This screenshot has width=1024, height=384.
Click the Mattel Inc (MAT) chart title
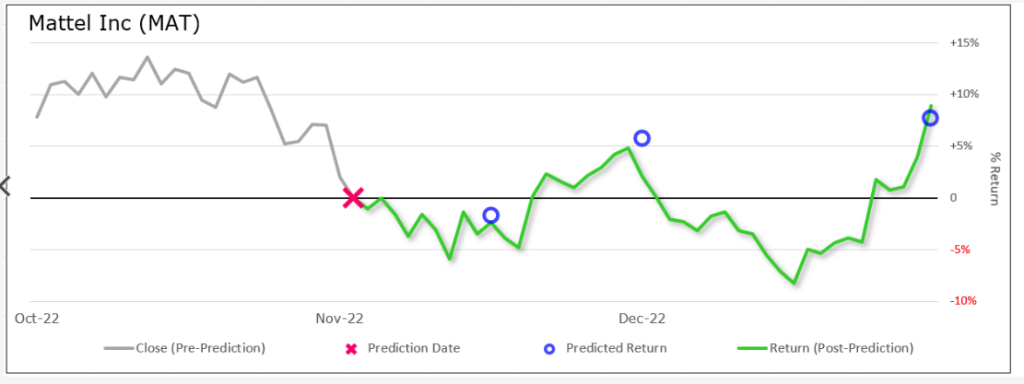[114, 24]
